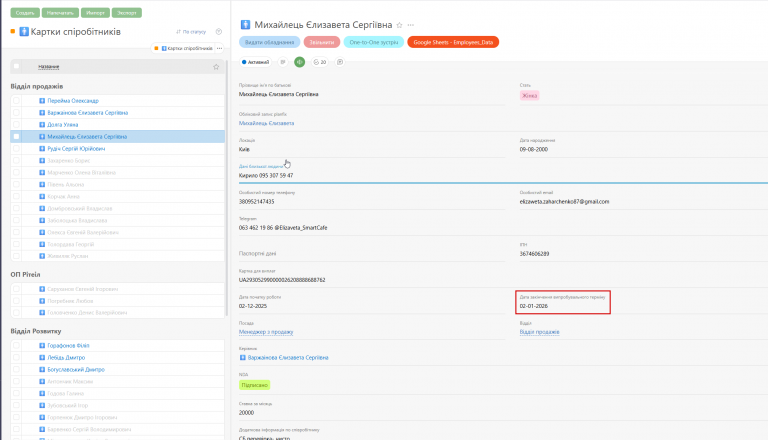Tick the checkbox for Богуславський Дмитро
768x440 pixels.
pyautogui.click(x=16, y=369)
